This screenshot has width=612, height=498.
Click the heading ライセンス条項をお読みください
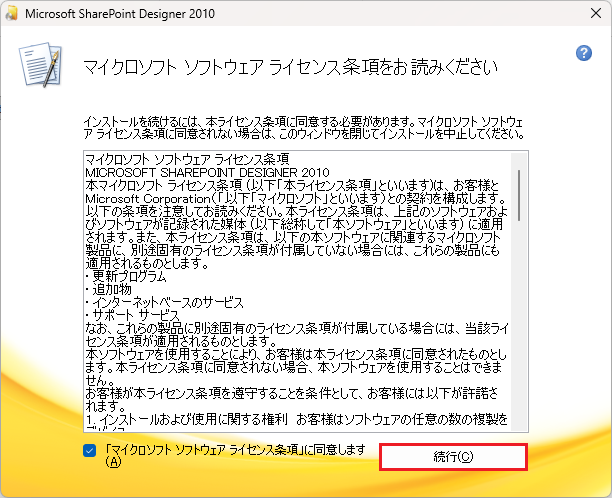click(288, 68)
